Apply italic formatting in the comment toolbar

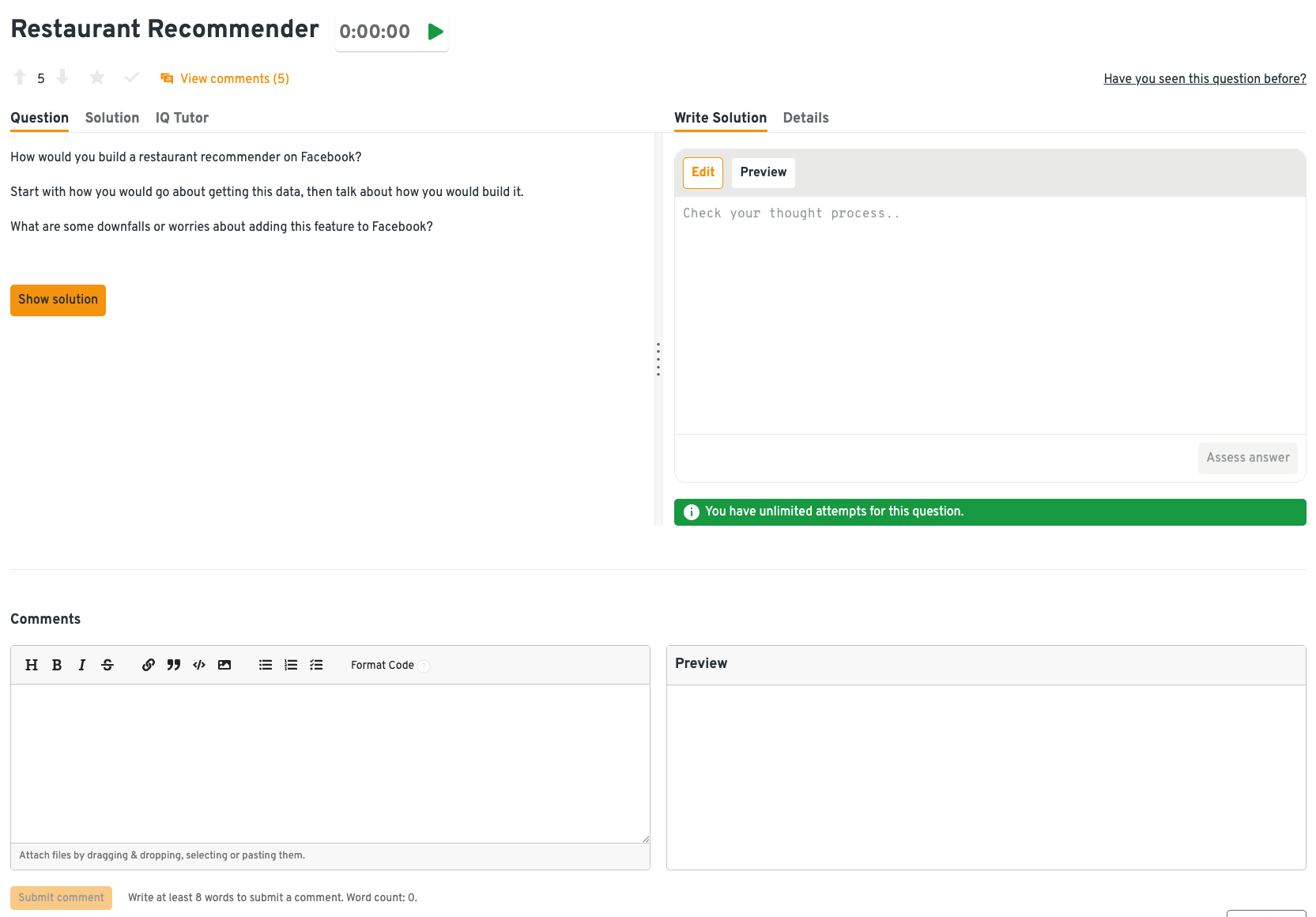tap(82, 665)
